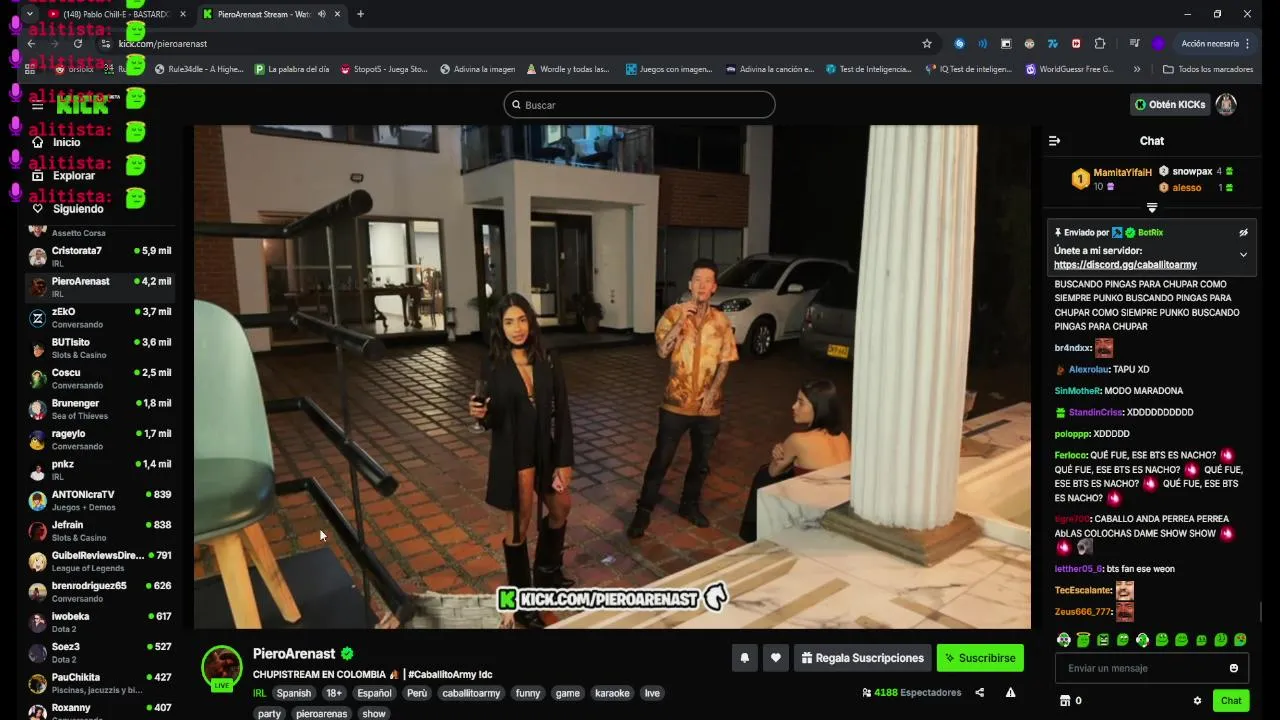
Task: Click the IRL category link
Action: click(x=259, y=693)
